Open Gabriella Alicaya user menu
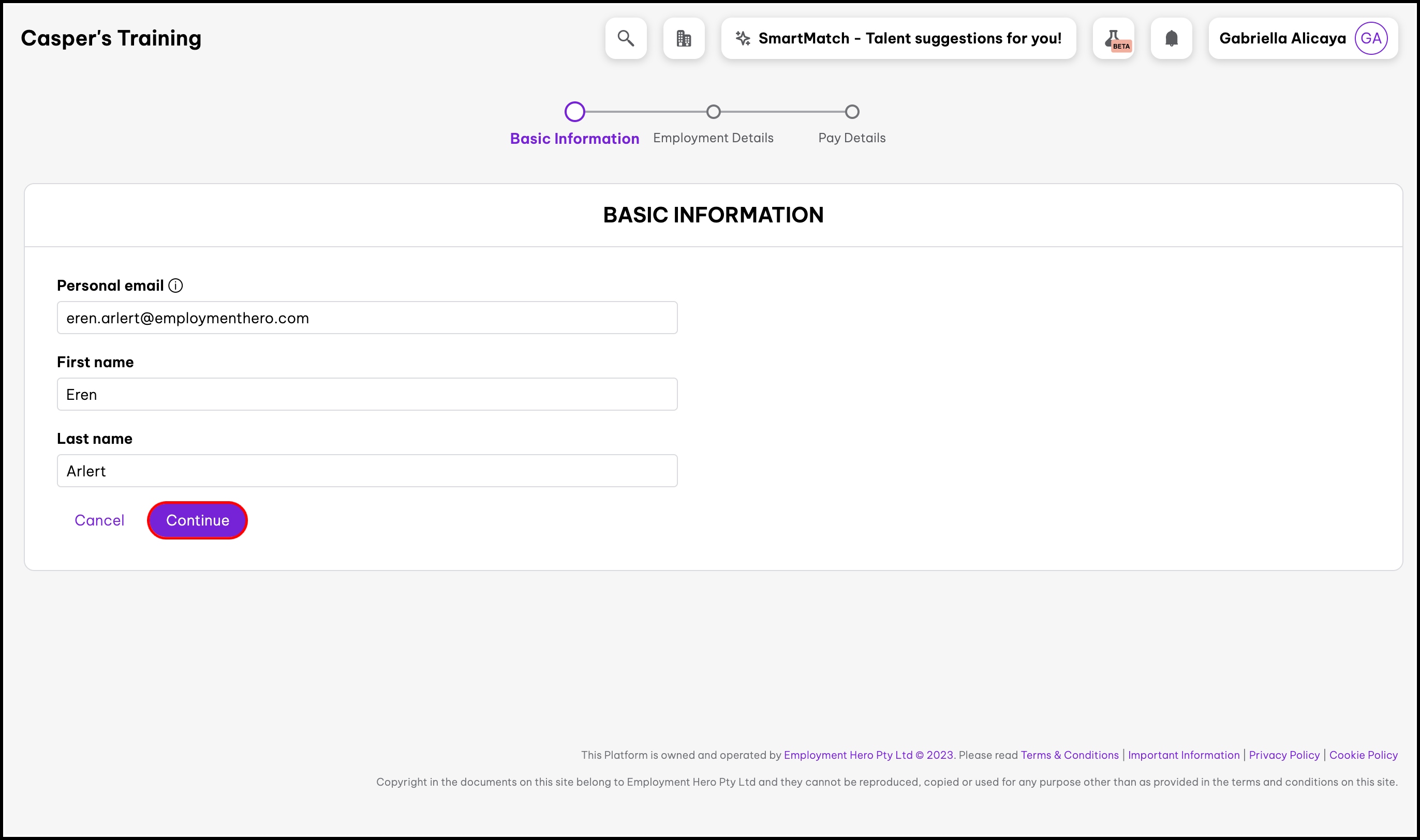Viewport: 1420px width, 840px height. [x=1282, y=38]
